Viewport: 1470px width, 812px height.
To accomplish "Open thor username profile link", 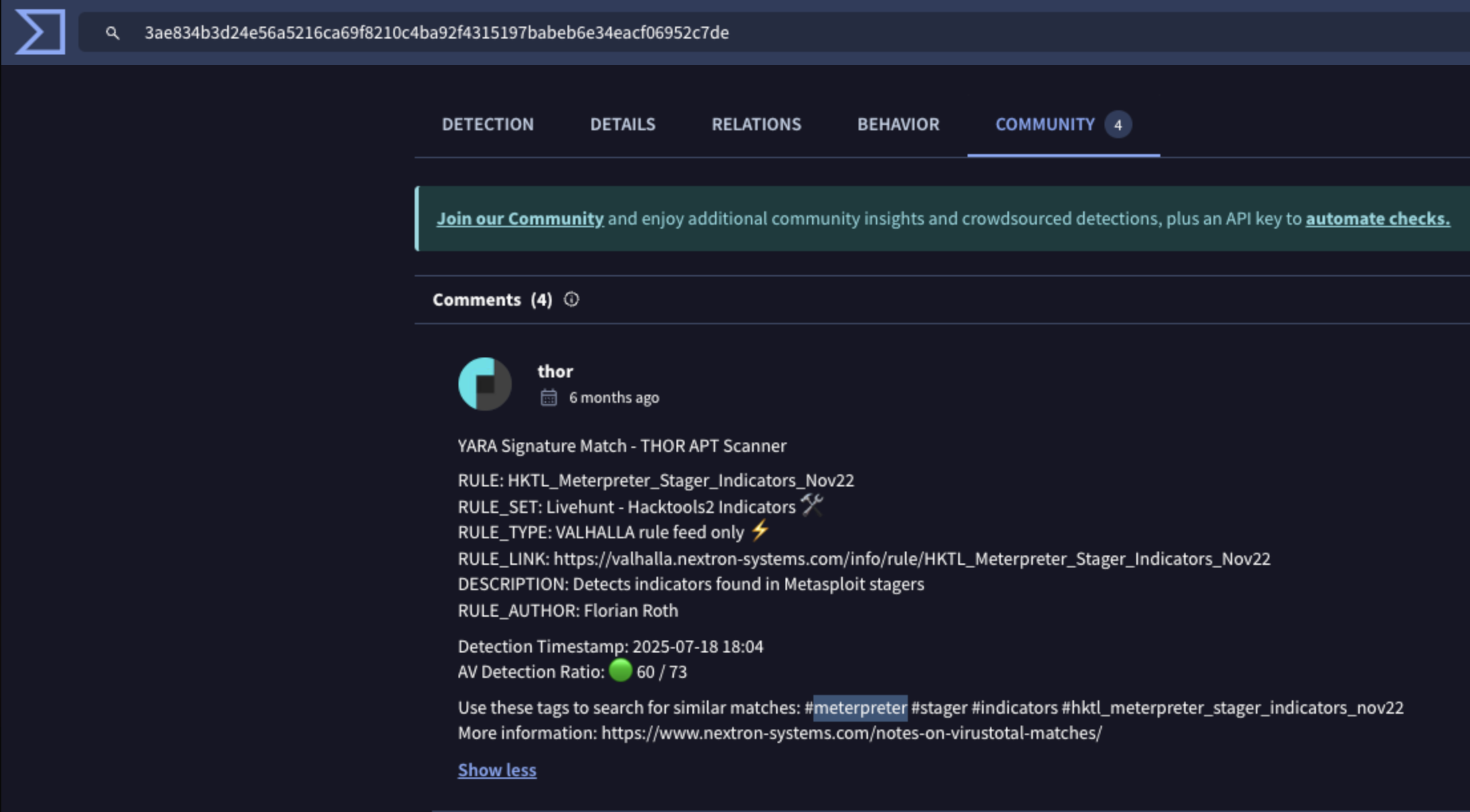I will click(x=555, y=371).
